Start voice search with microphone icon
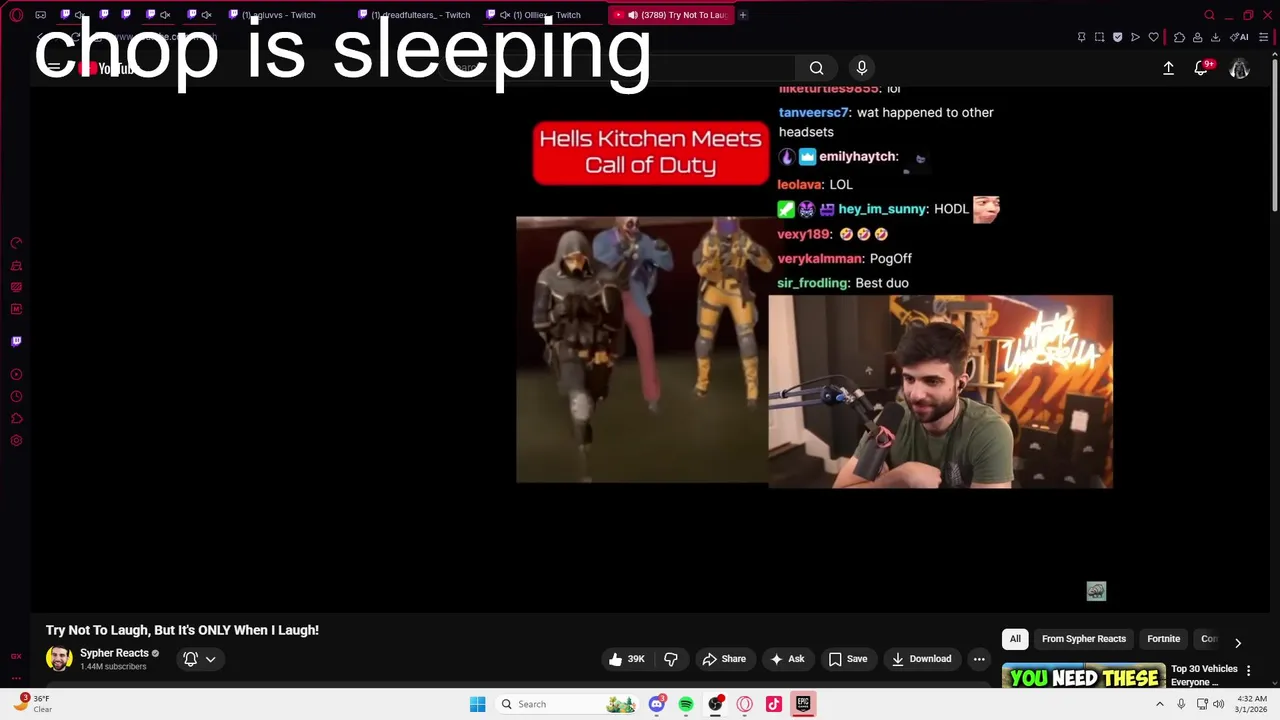 click(862, 68)
